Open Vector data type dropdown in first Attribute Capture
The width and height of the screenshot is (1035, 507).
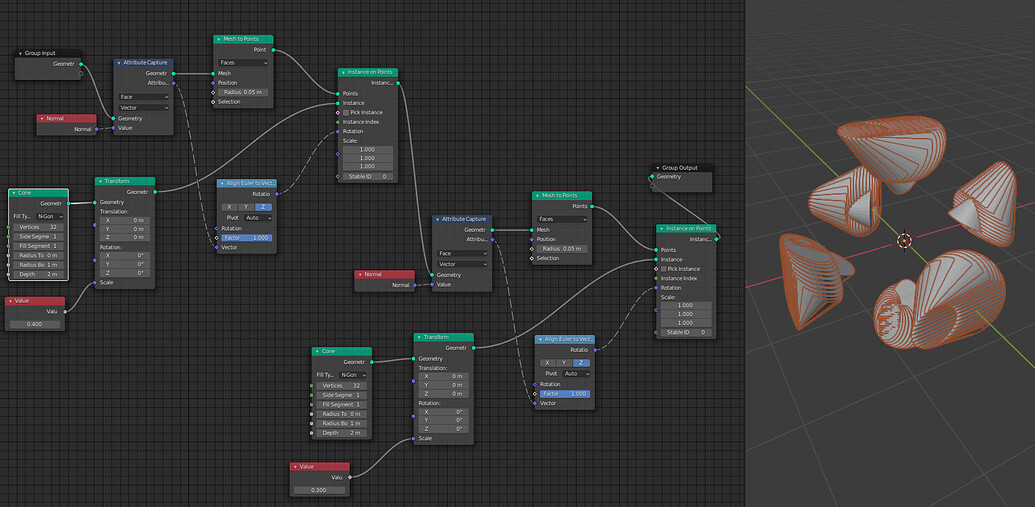(143, 108)
